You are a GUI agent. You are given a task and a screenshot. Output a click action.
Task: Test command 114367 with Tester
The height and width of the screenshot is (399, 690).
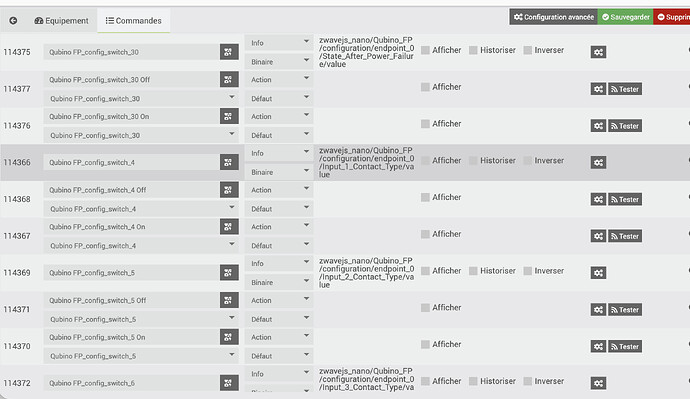[x=624, y=236]
